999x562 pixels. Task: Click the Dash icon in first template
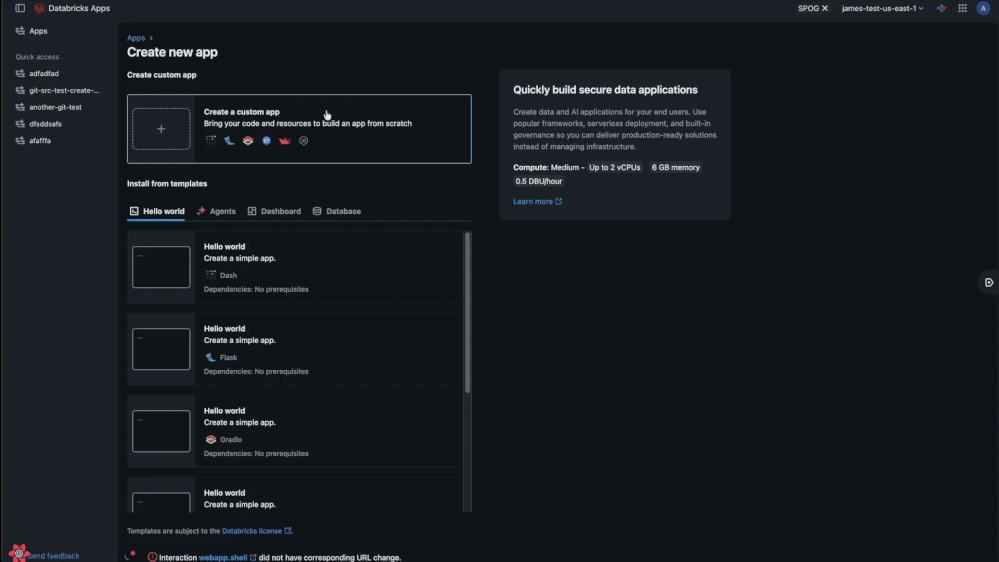211,275
